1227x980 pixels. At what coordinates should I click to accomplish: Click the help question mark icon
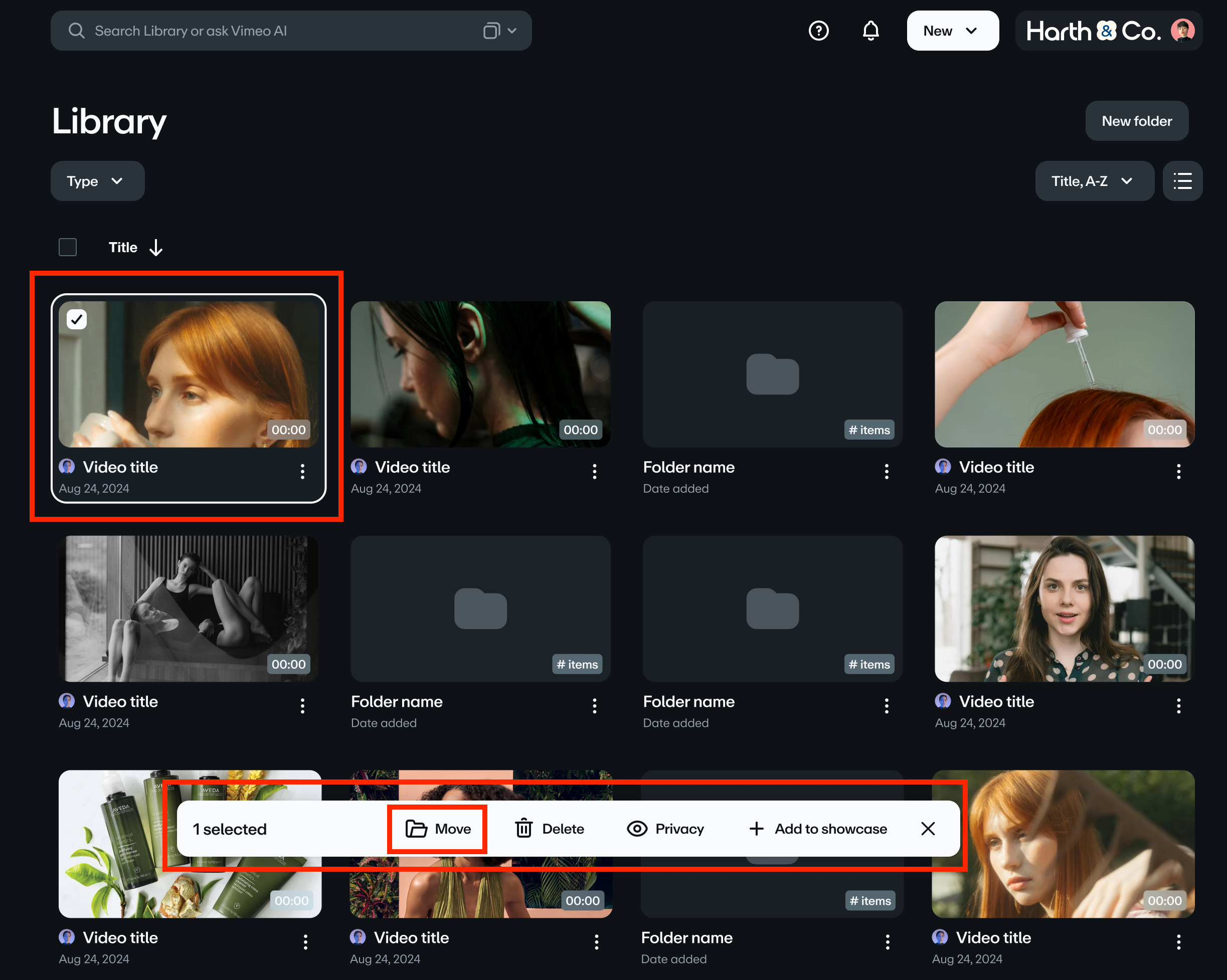[x=818, y=31]
